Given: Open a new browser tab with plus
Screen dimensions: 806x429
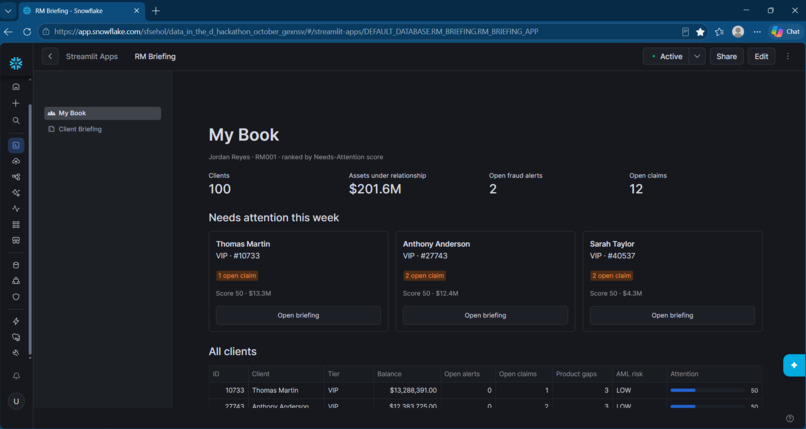Looking at the screenshot, I should tap(156, 11).
